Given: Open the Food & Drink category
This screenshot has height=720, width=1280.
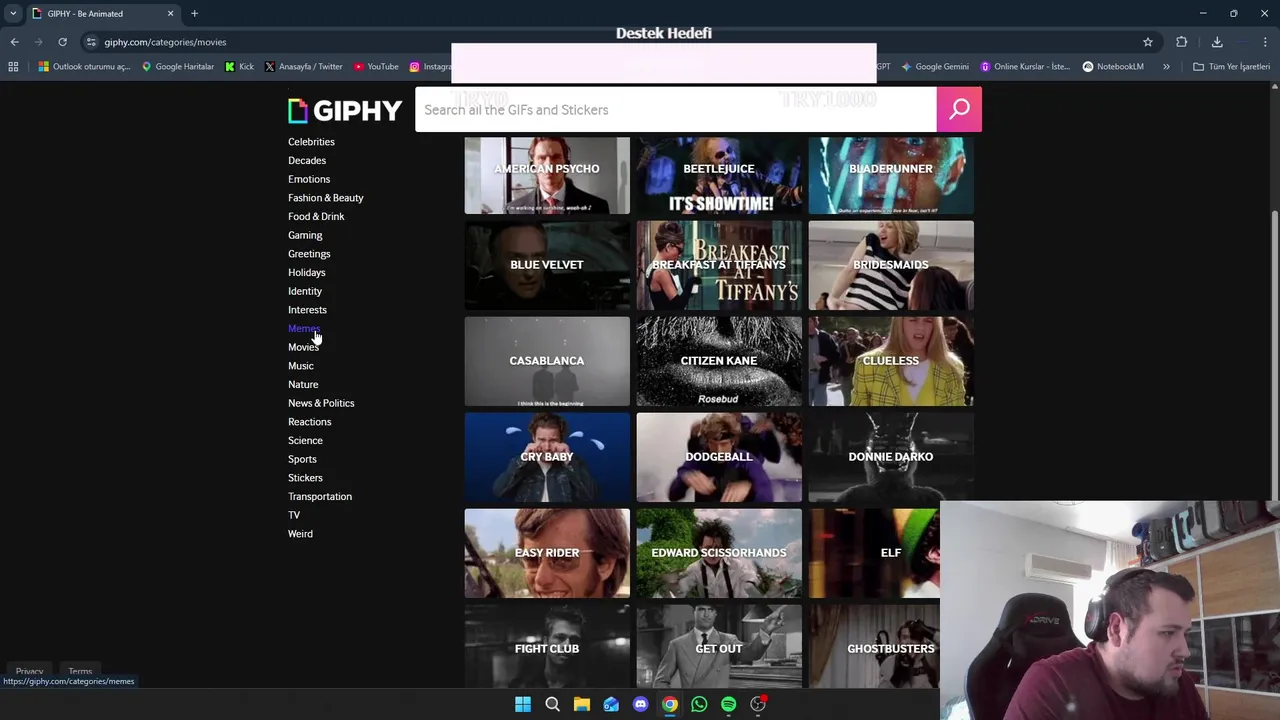Looking at the screenshot, I should tap(316, 216).
